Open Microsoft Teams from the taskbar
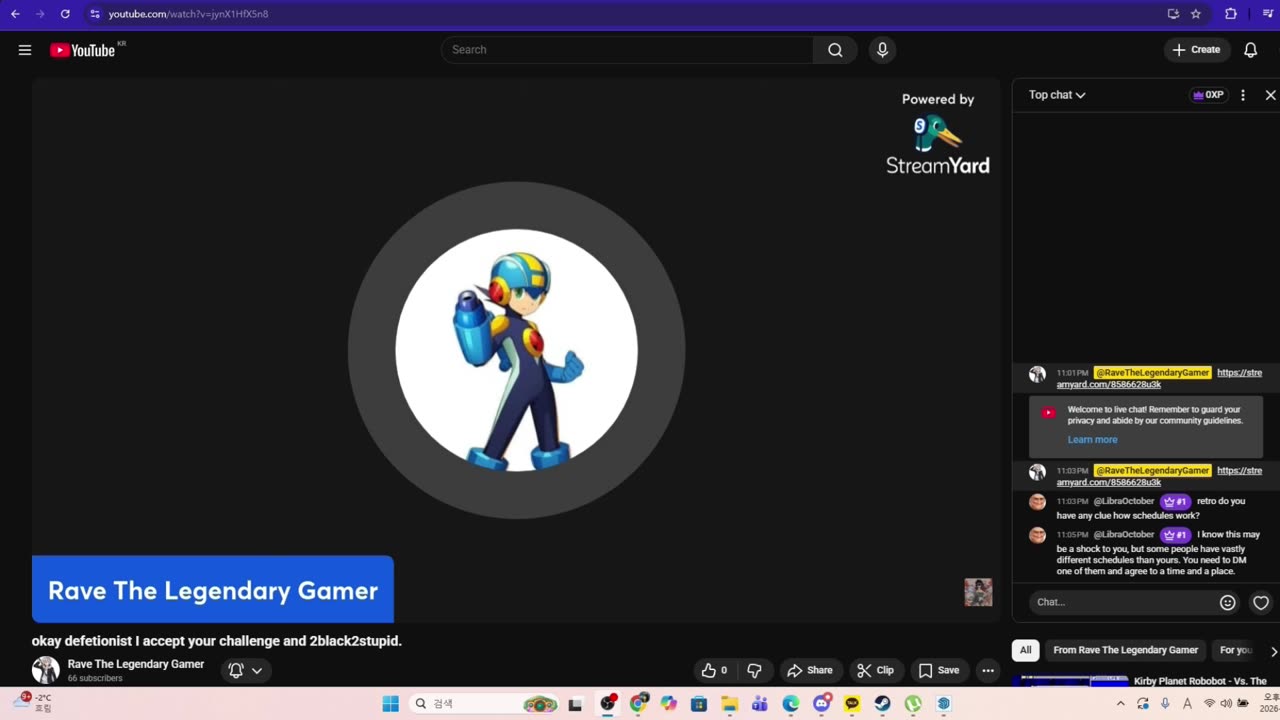 tap(760, 704)
